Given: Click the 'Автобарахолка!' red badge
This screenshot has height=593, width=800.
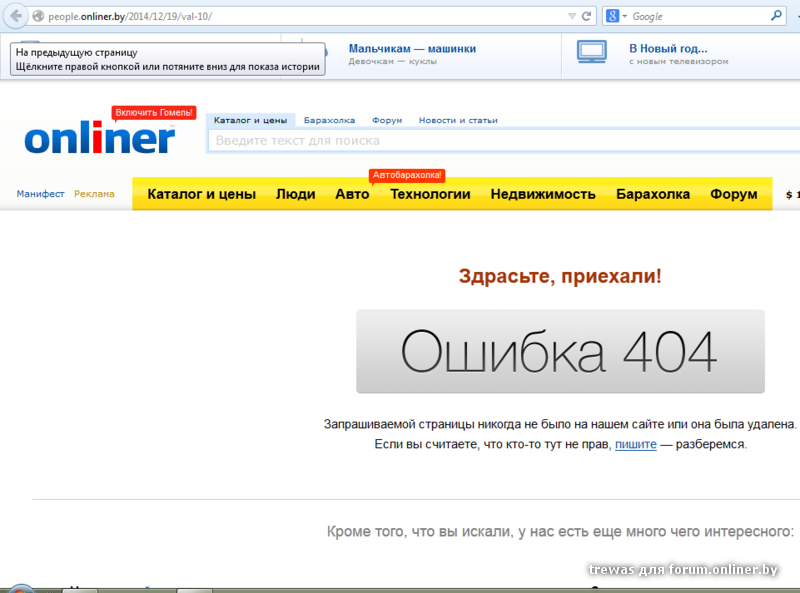Looking at the screenshot, I should tap(407, 175).
